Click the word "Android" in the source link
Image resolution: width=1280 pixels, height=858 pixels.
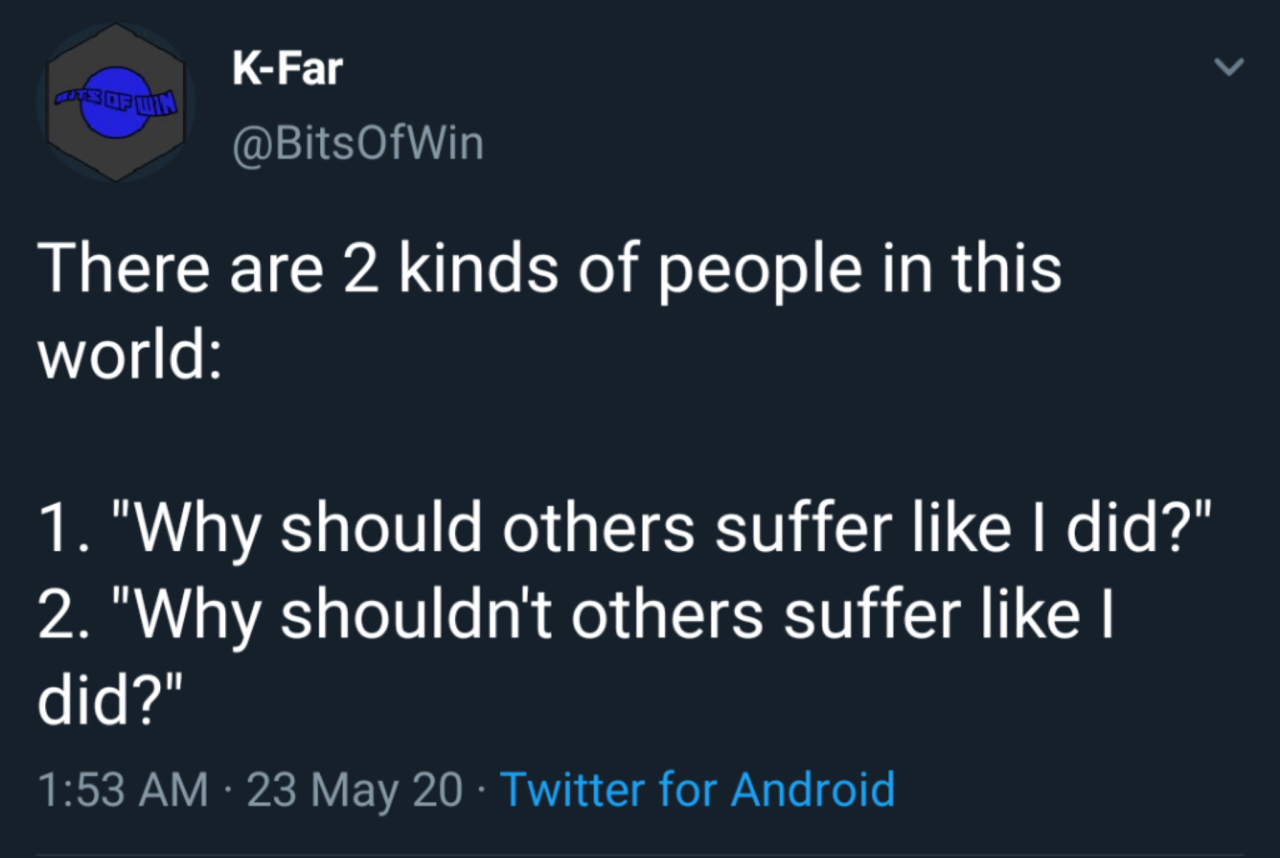point(812,789)
